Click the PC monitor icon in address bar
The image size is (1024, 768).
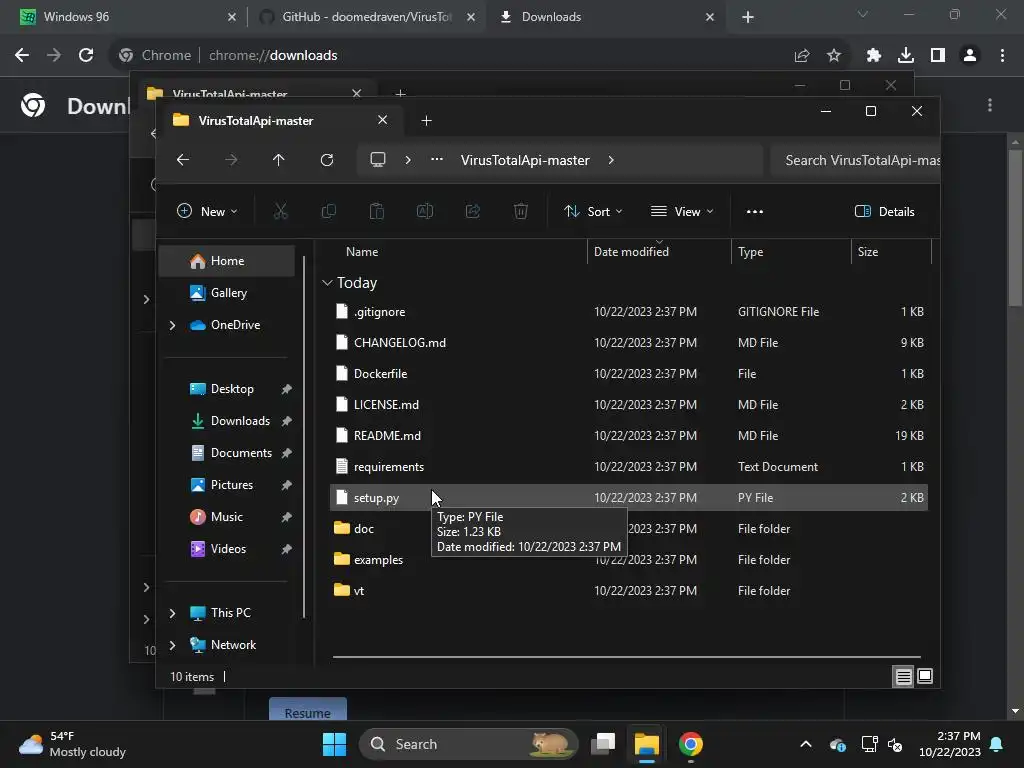pyautogui.click(x=378, y=160)
